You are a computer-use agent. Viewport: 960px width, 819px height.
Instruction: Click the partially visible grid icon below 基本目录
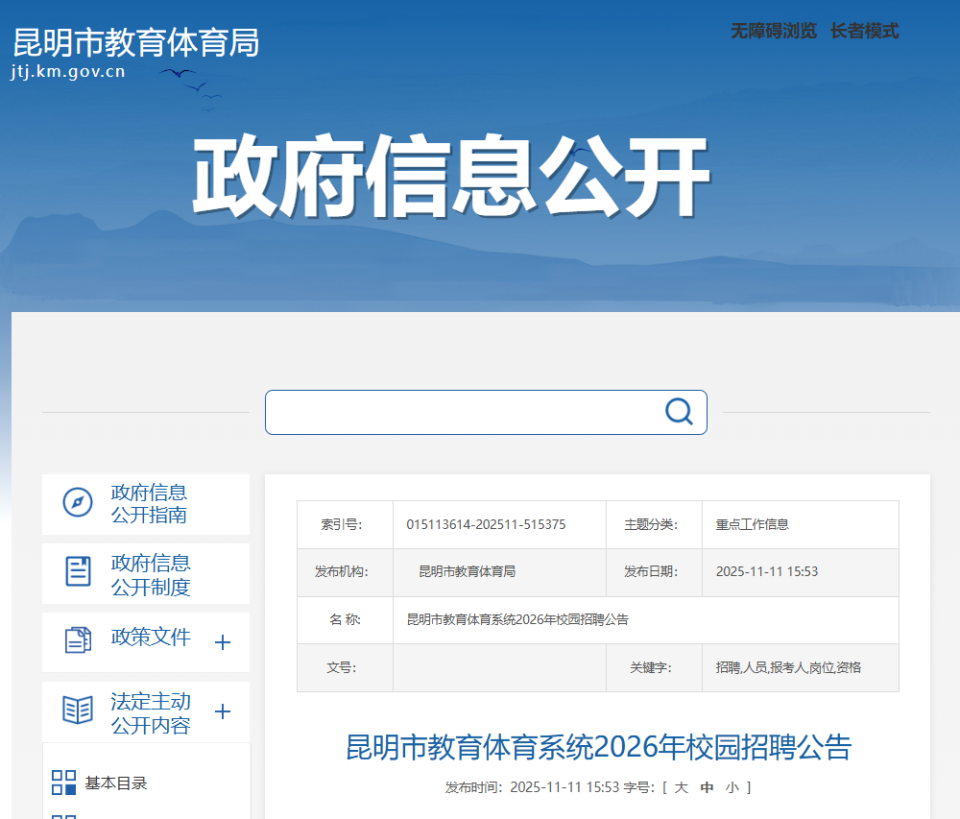click(x=63, y=815)
